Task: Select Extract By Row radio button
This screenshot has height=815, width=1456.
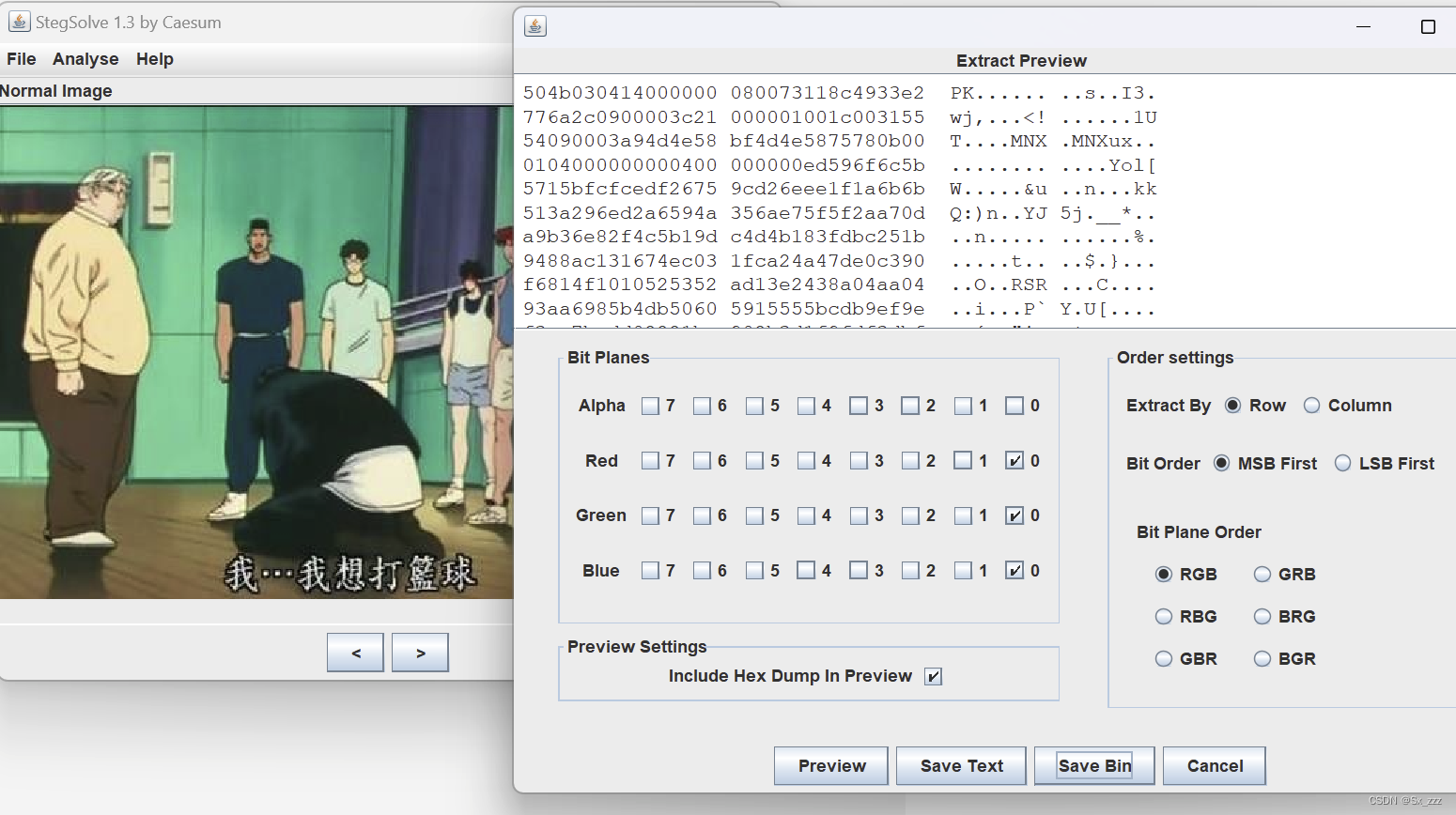Action: (x=1233, y=406)
